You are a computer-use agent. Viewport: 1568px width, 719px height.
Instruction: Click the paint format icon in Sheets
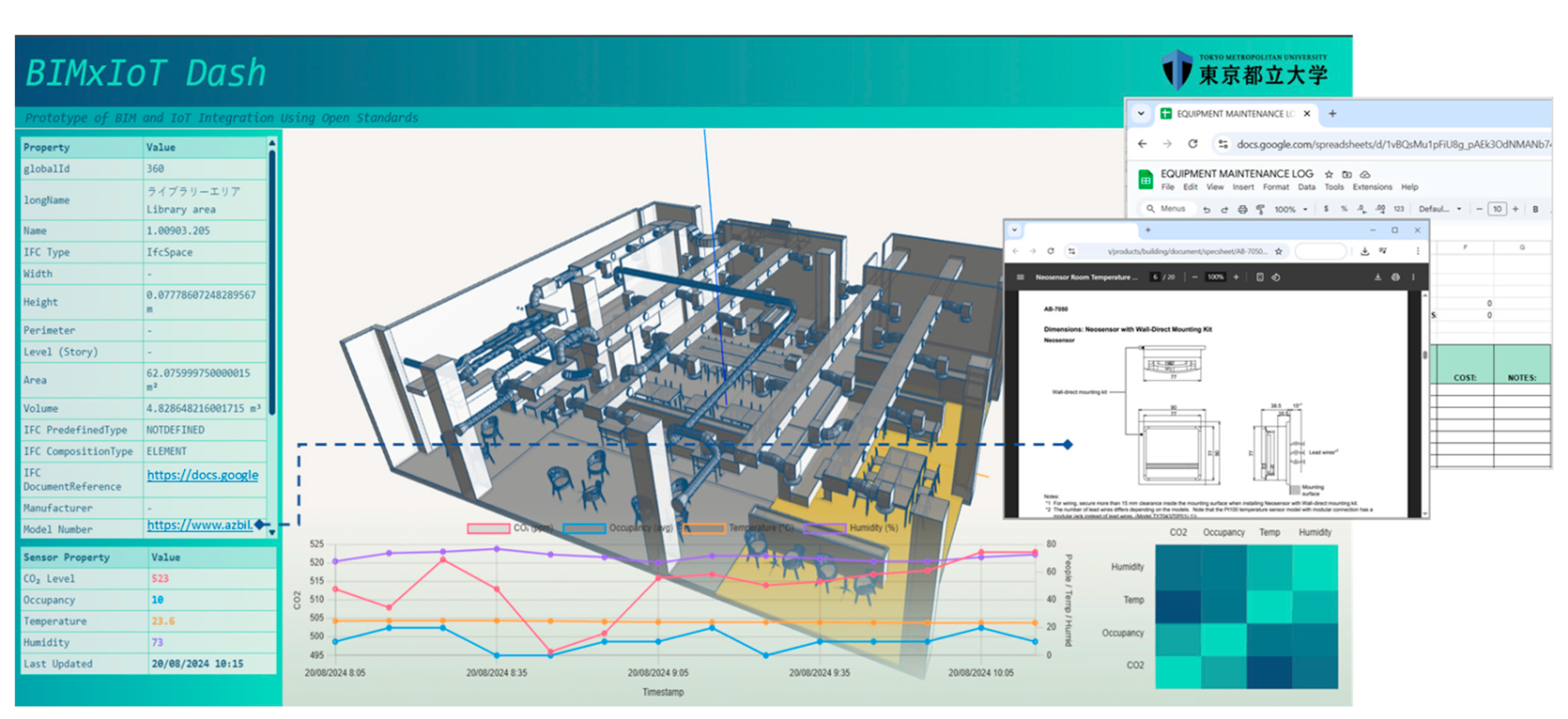point(1260,209)
